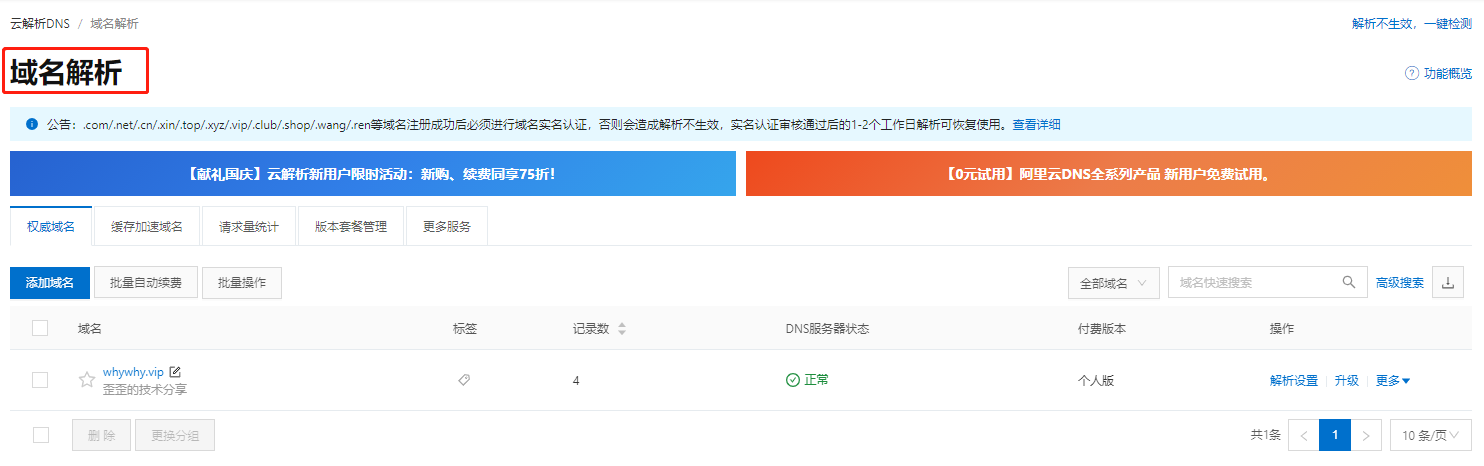
Task: Expand the 更多 actions dropdown
Action: pyautogui.click(x=1393, y=380)
